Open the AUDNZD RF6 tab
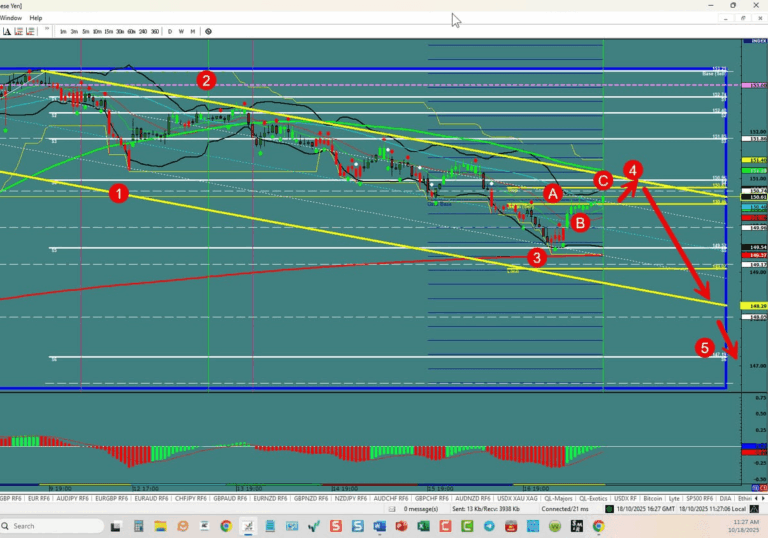The image size is (768, 538). (472, 498)
